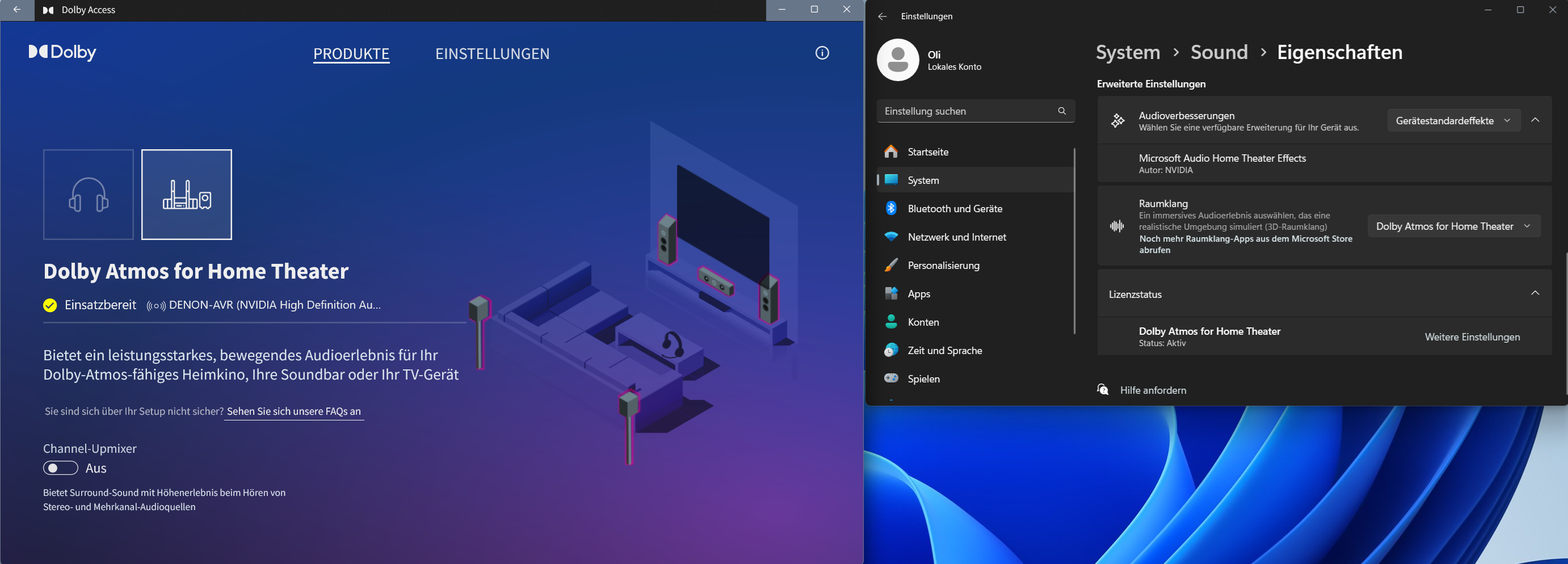Click the Zeit und Sprache globe icon
1568x564 pixels.
(891, 350)
